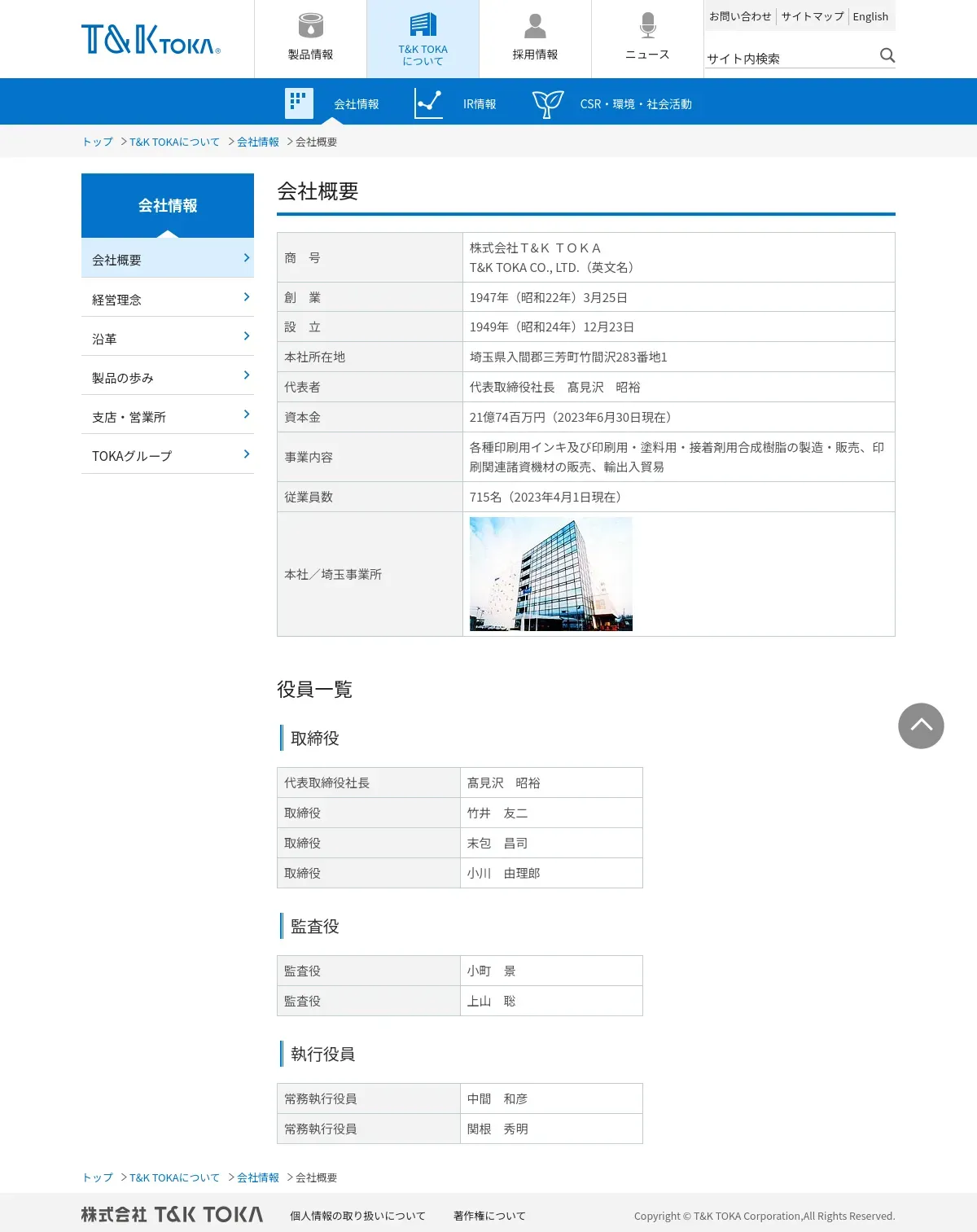Open the 会社情報 submenu tab
Viewport: 977px width, 1232px height.
point(357,104)
